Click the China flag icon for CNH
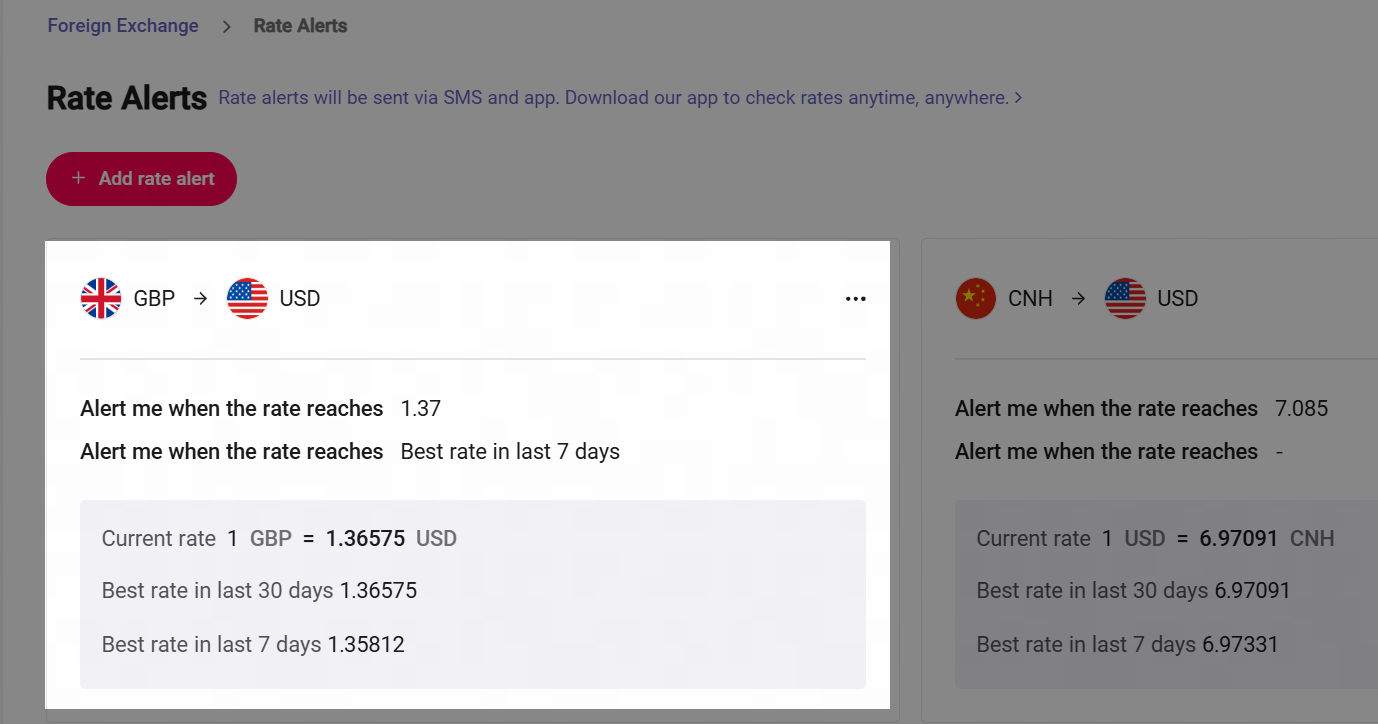The width and height of the screenshot is (1378, 724). pyautogui.click(x=976, y=298)
